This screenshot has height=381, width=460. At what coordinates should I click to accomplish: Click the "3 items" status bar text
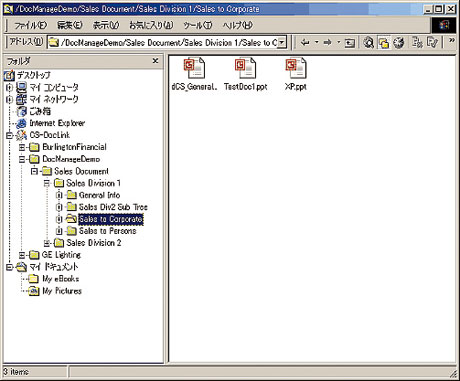click(x=16, y=371)
